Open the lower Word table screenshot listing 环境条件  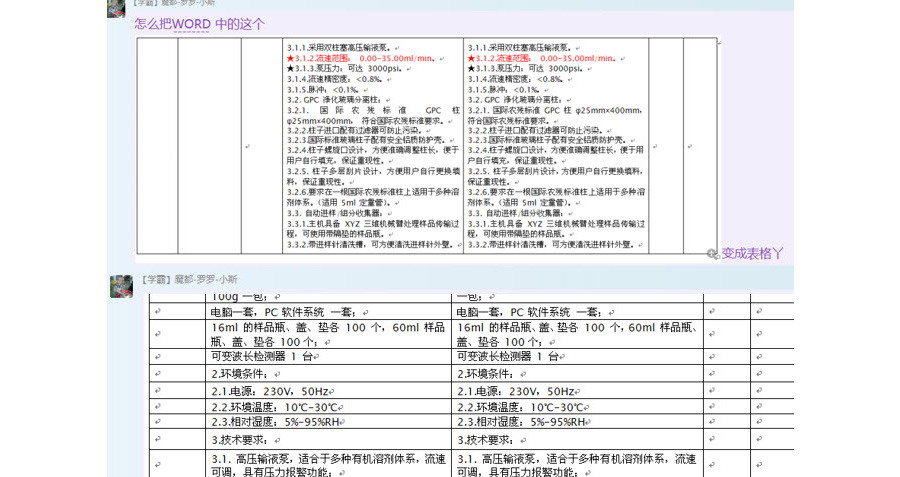471,385
